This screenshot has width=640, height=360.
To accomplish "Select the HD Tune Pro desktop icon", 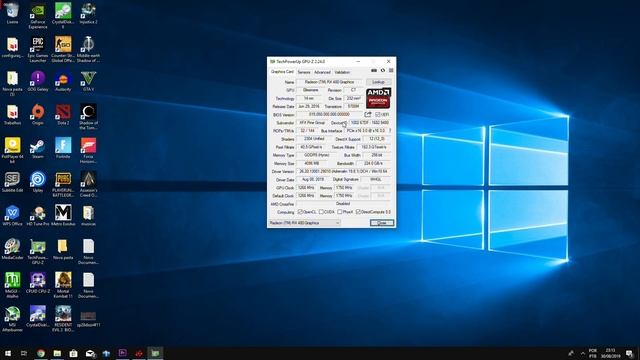I will [x=38, y=216].
